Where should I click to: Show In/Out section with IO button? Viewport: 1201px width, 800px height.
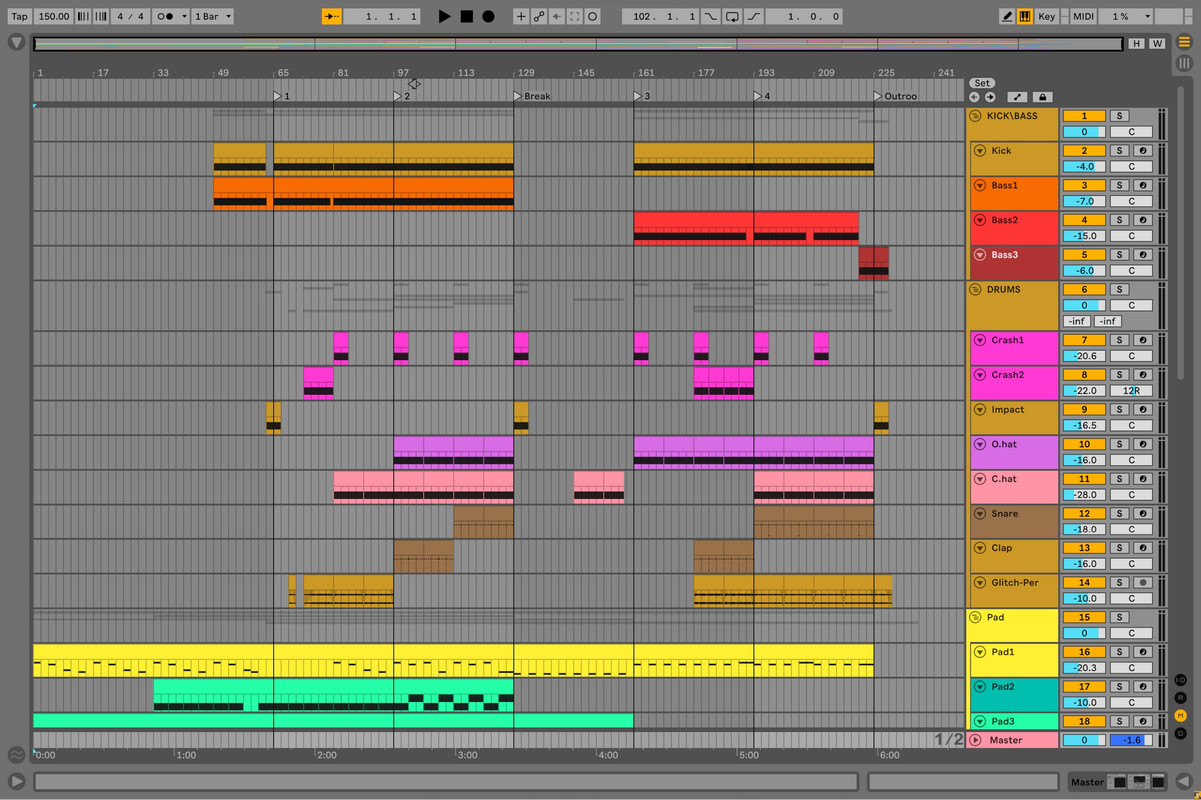click(x=1181, y=680)
